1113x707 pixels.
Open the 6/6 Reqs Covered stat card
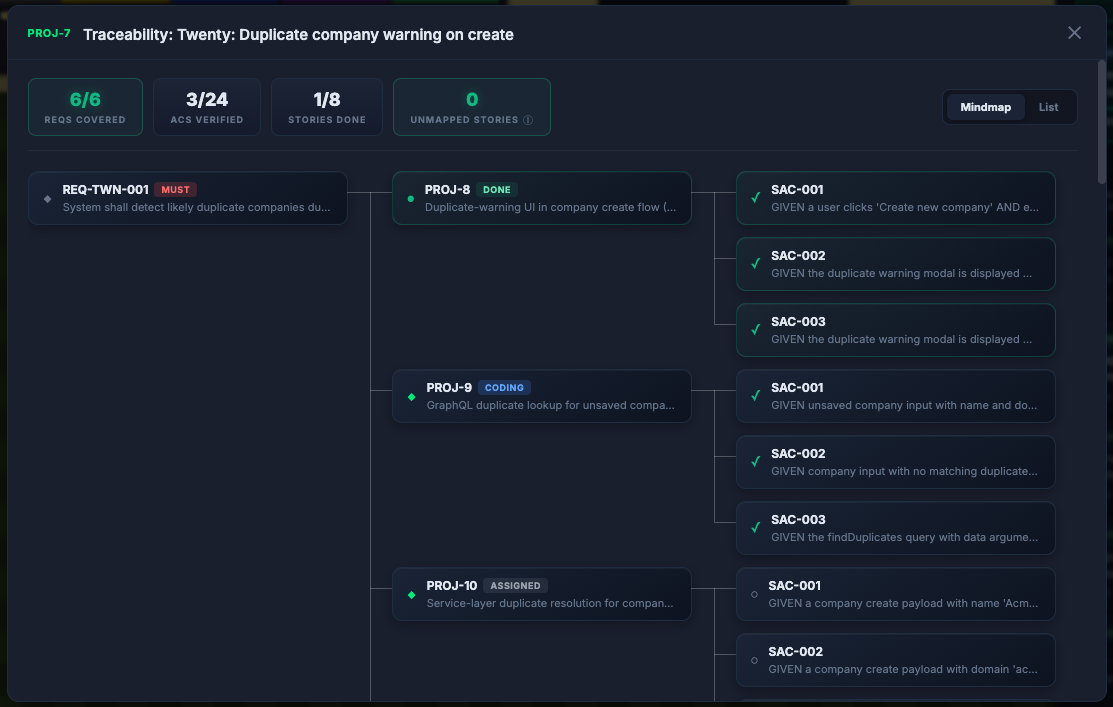coord(85,106)
